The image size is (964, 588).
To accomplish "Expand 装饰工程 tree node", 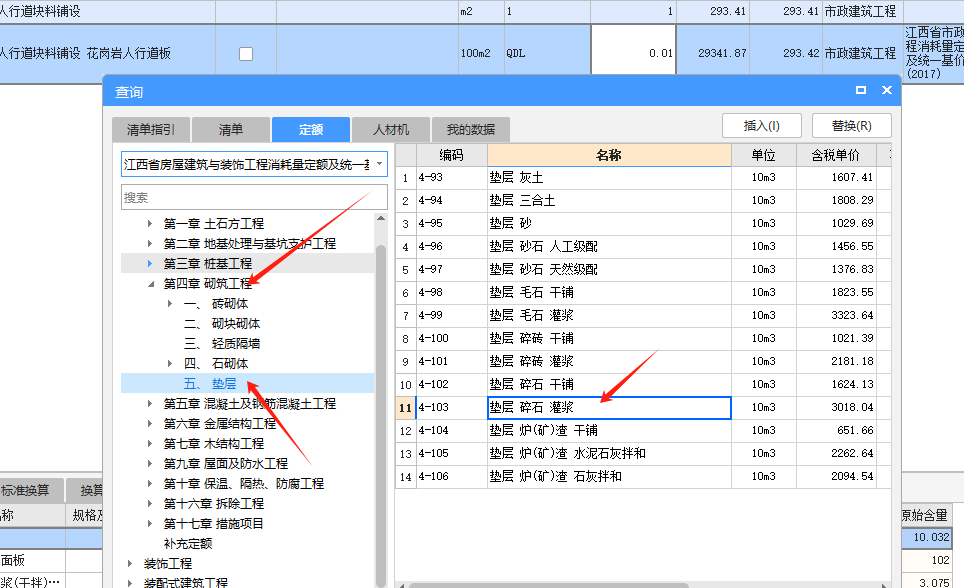I will click(130, 563).
